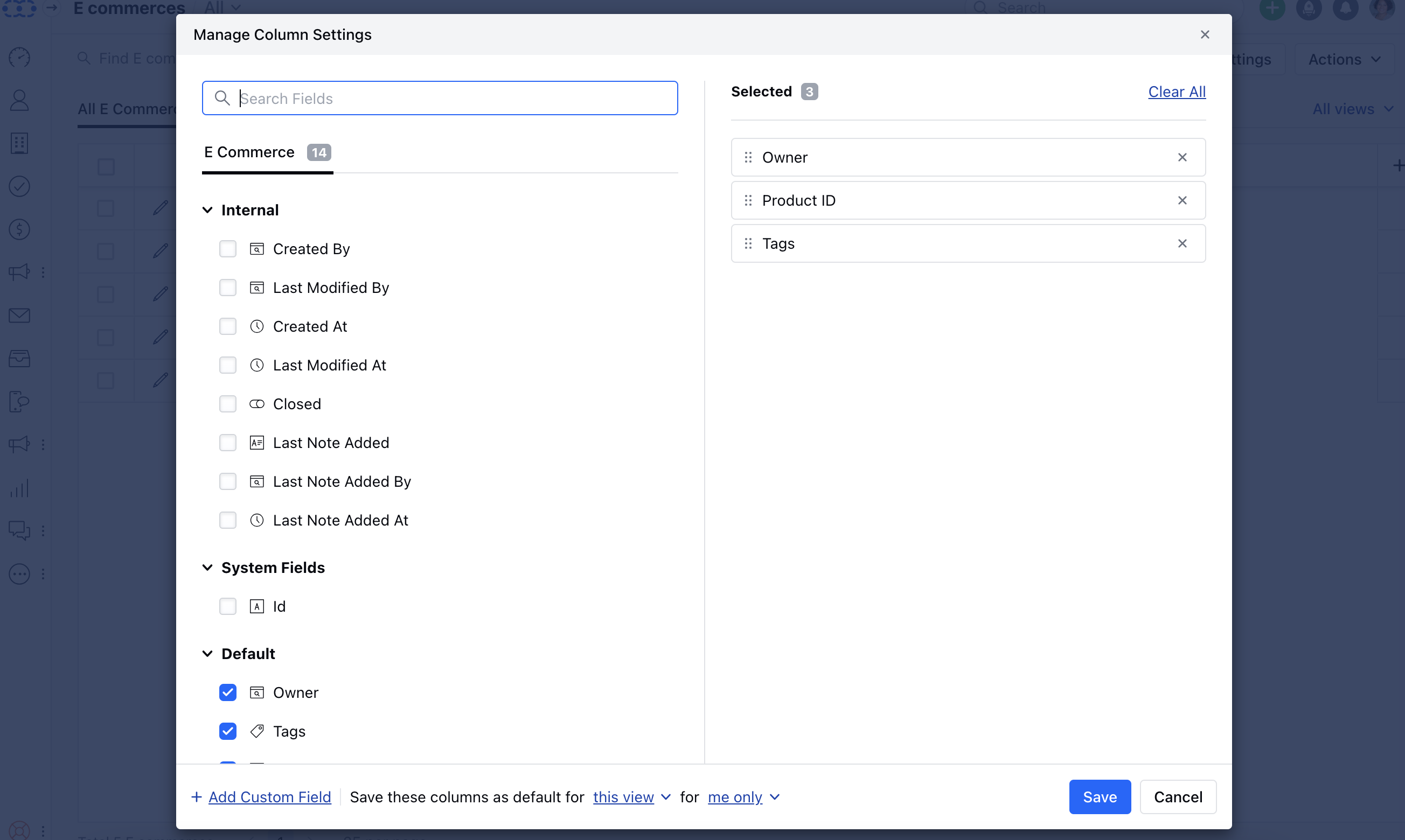
Task: Open the chat bubbles icon in sidebar
Action: pos(19,530)
